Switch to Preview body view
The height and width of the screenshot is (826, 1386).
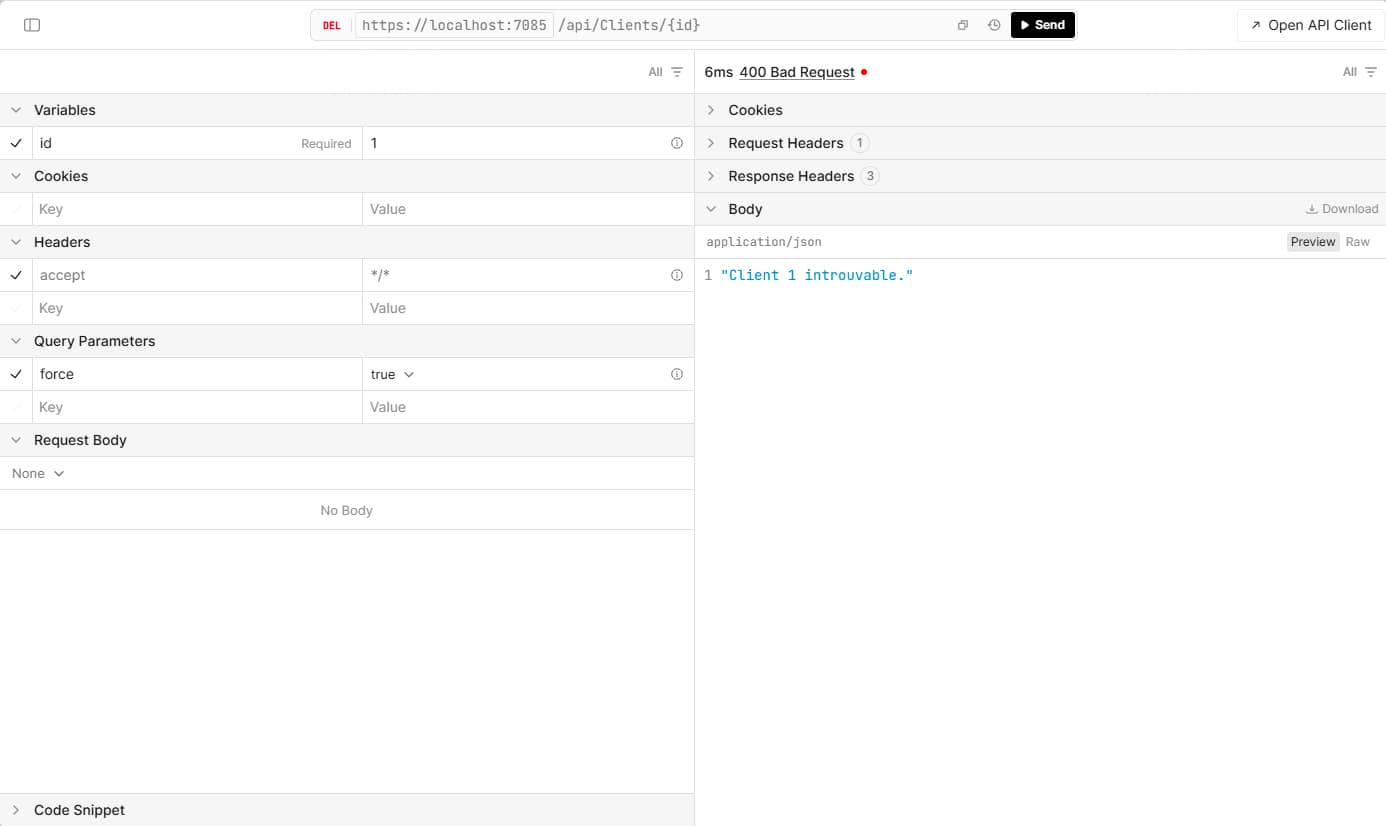(x=1313, y=242)
